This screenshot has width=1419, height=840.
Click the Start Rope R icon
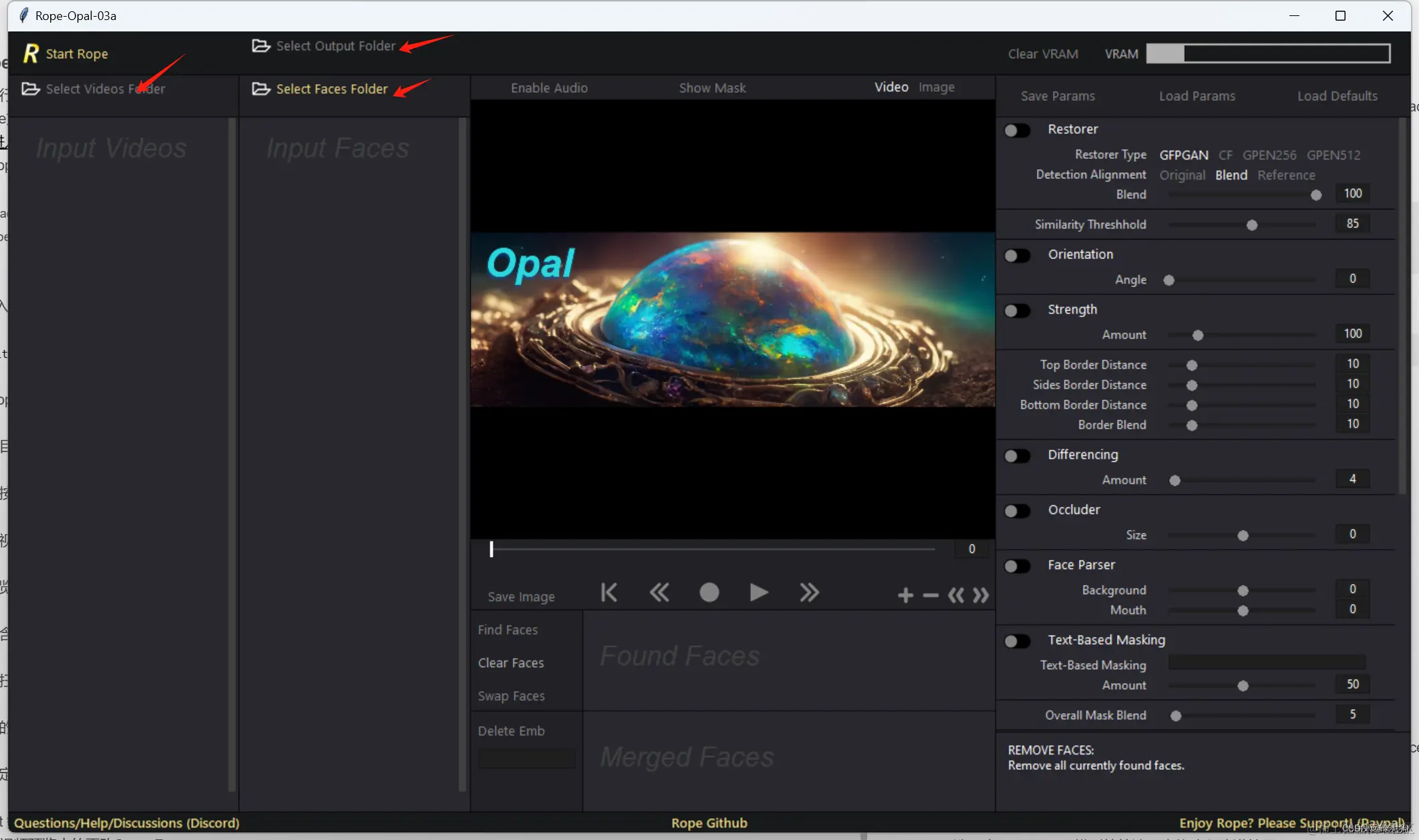tap(31, 53)
